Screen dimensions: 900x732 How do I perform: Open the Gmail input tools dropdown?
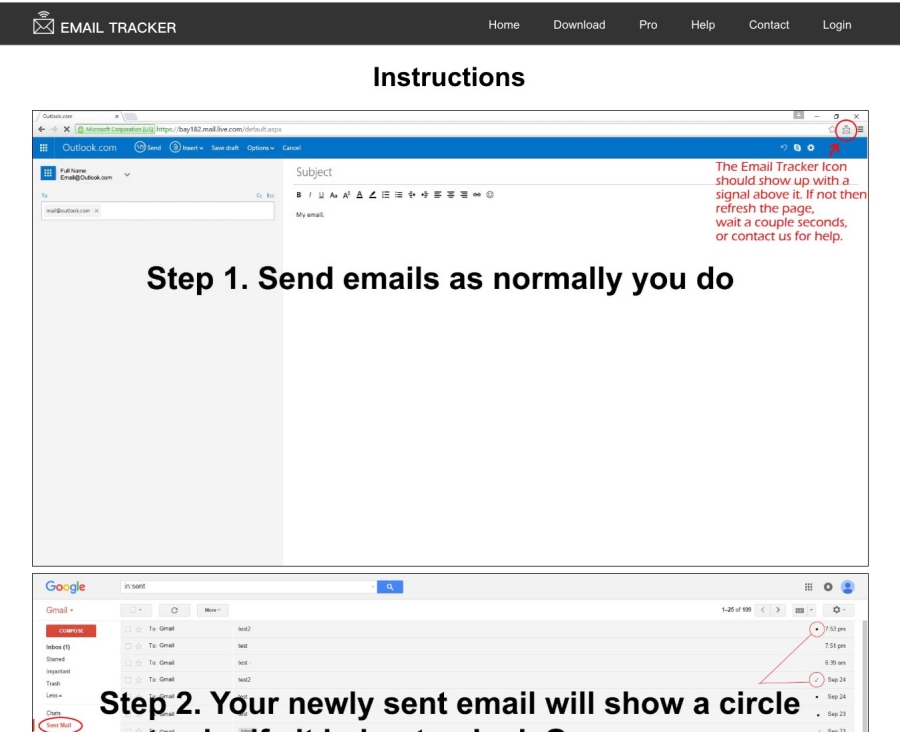(x=804, y=610)
